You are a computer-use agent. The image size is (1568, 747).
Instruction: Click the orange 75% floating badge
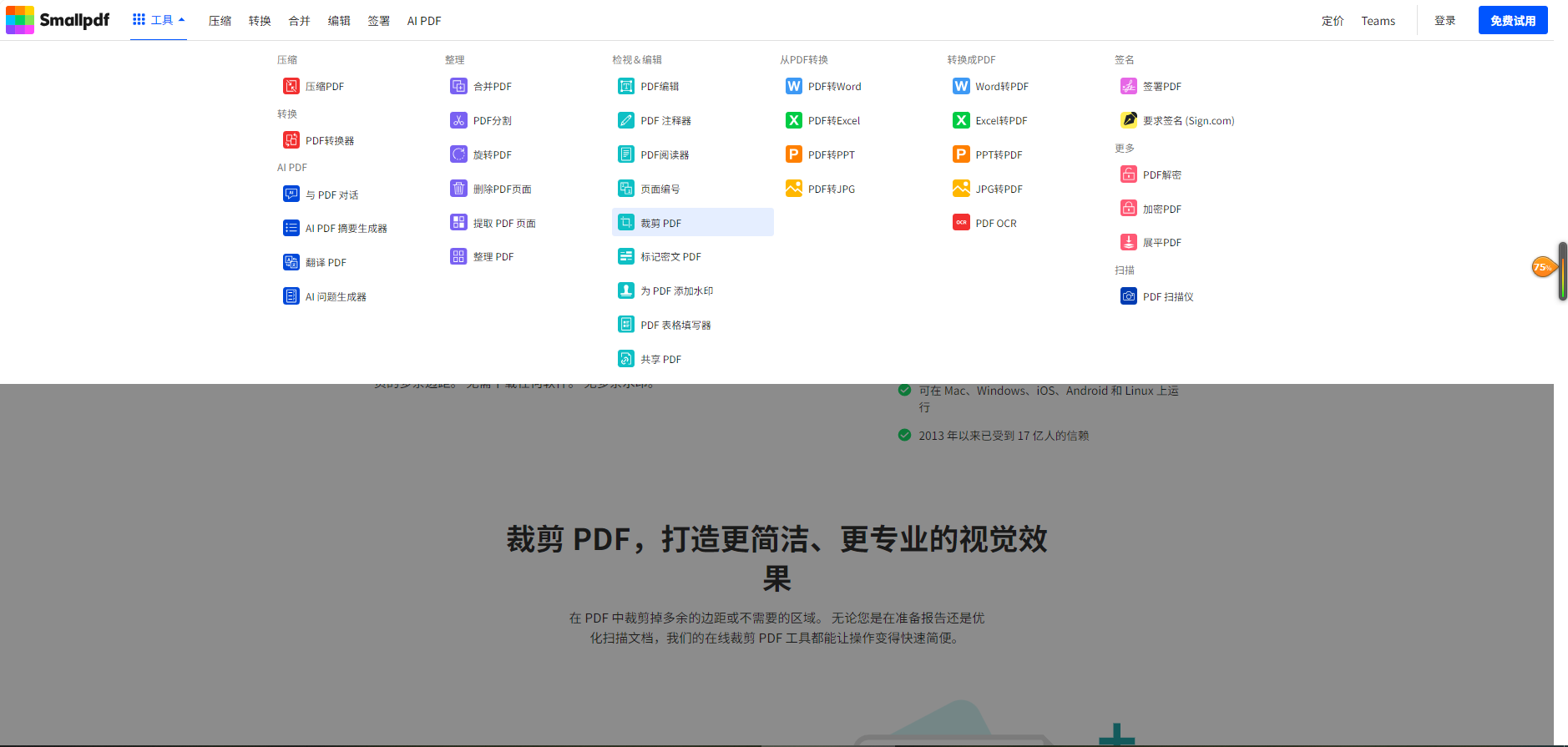[1542, 267]
